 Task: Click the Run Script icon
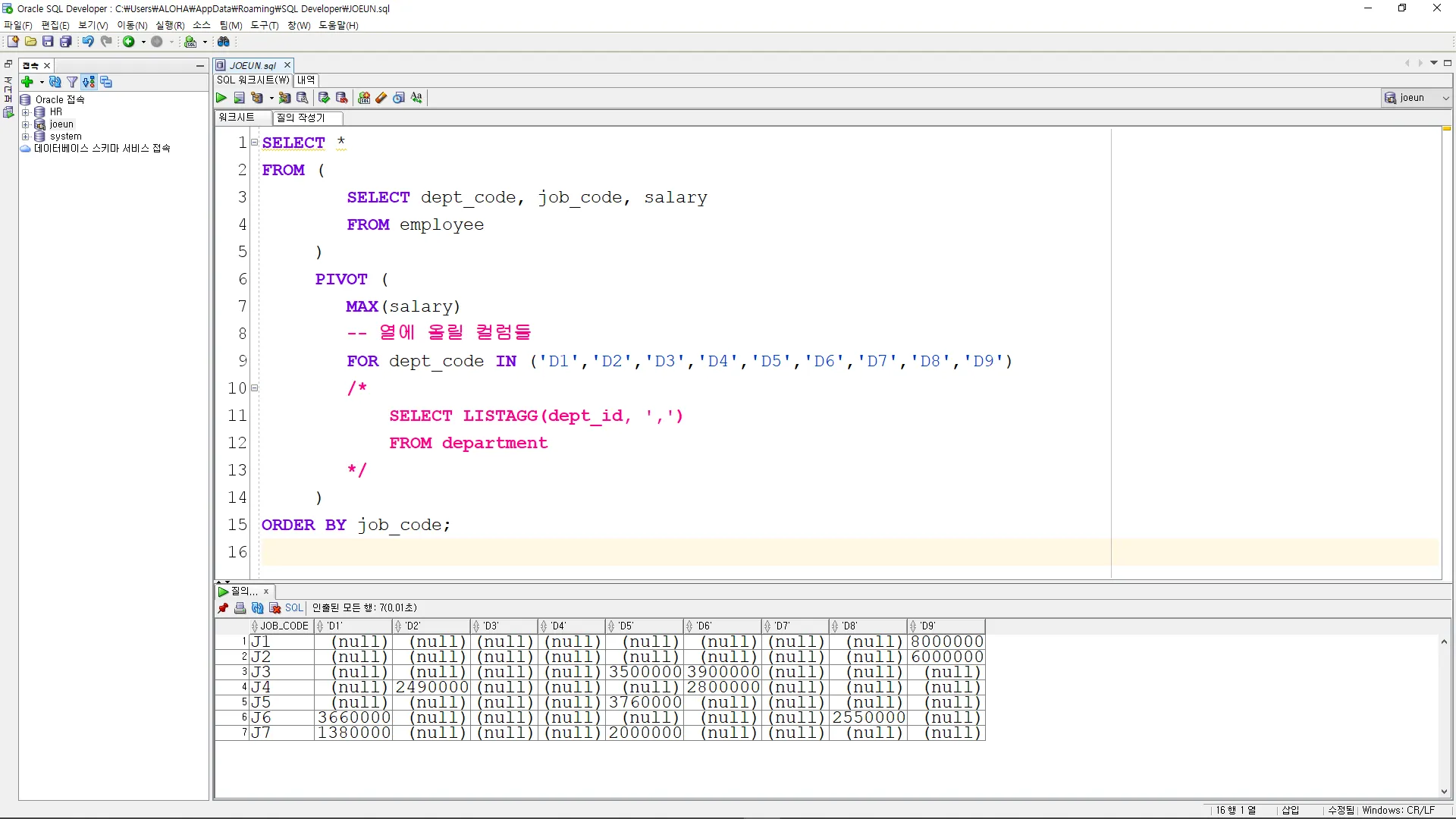click(x=239, y=98)
